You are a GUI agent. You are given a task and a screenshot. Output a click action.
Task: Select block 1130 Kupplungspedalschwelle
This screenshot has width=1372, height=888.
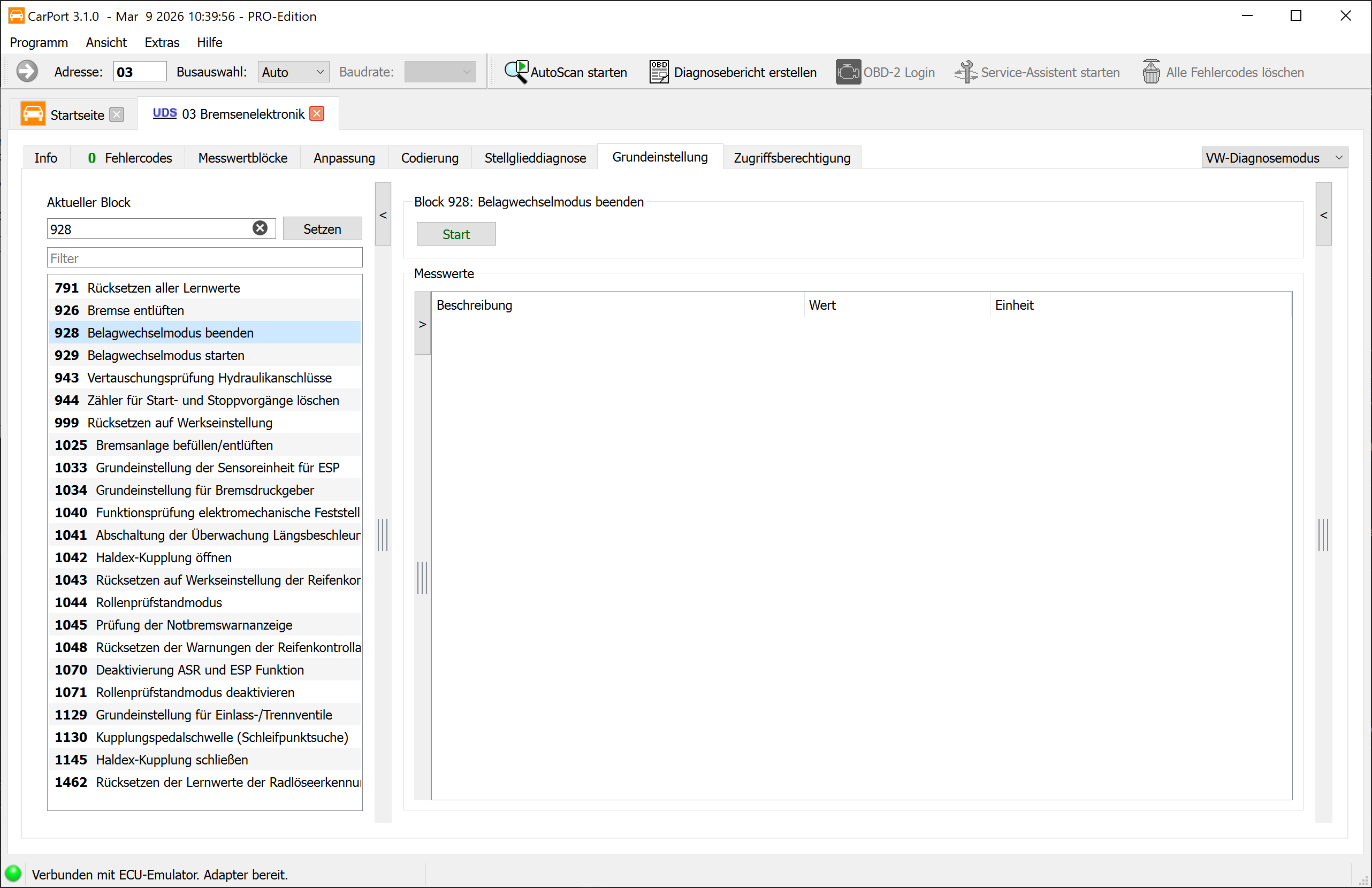[x=204, y=737]
